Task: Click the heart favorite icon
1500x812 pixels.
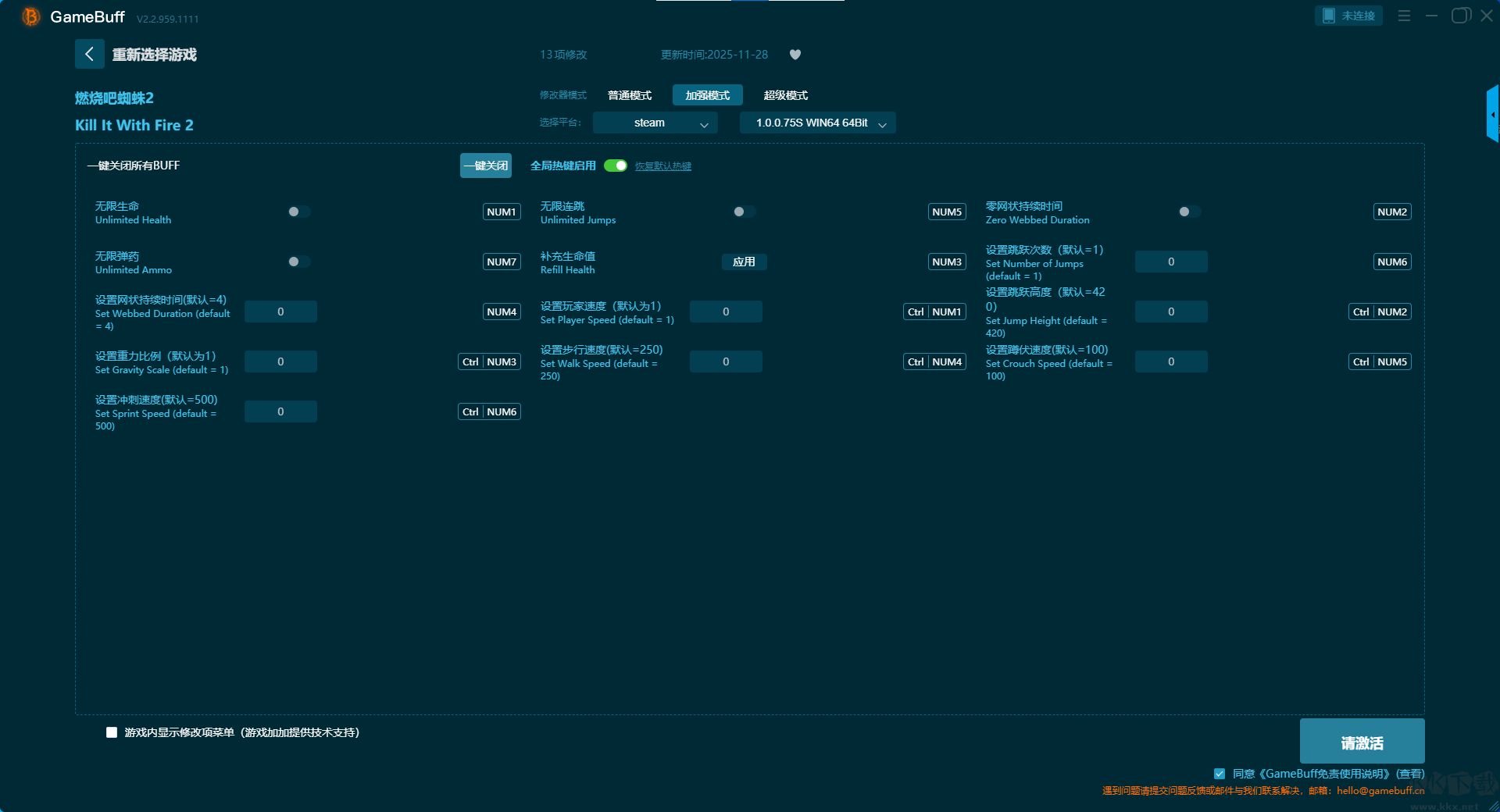Action: pyautogui.click(x=795, y=55)
